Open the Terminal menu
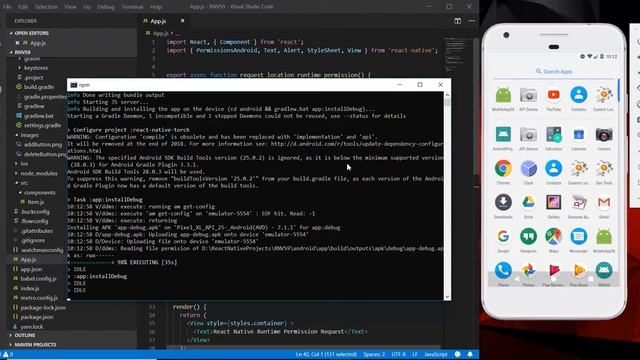Viewport: 640px width, 360px height. pyautogui.click(x=132, y=7)
